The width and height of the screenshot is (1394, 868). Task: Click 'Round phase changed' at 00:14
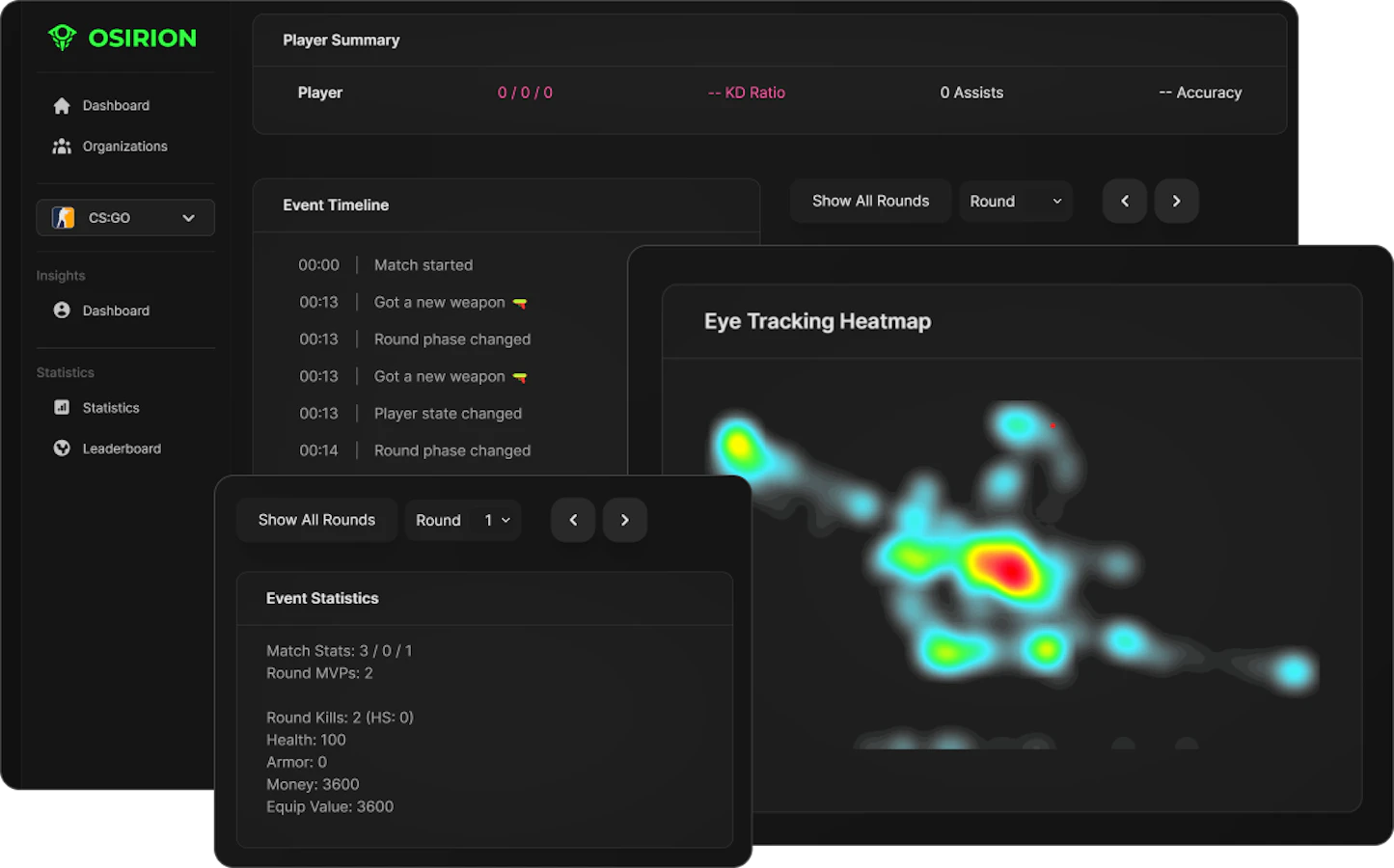pos(452,450)
